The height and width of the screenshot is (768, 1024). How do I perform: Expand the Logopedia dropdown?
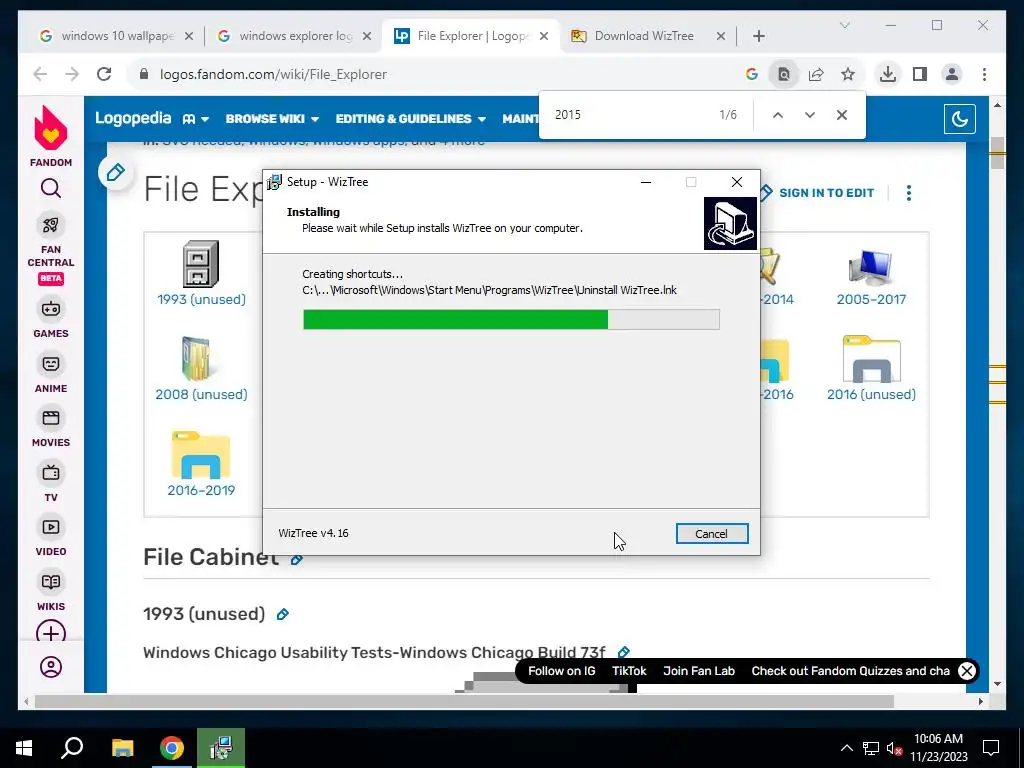(x=196, y=119)
